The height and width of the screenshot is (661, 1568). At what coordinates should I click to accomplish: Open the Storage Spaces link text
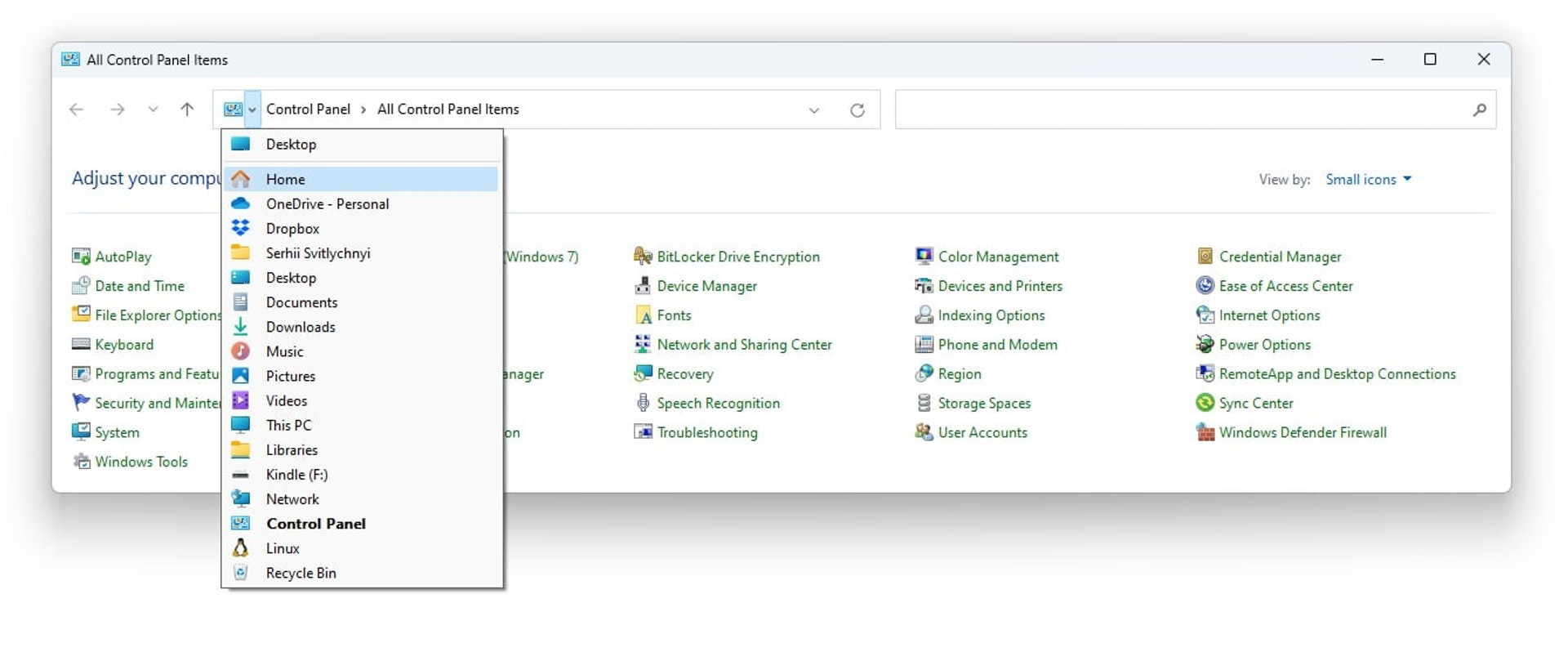click(984, 403)
